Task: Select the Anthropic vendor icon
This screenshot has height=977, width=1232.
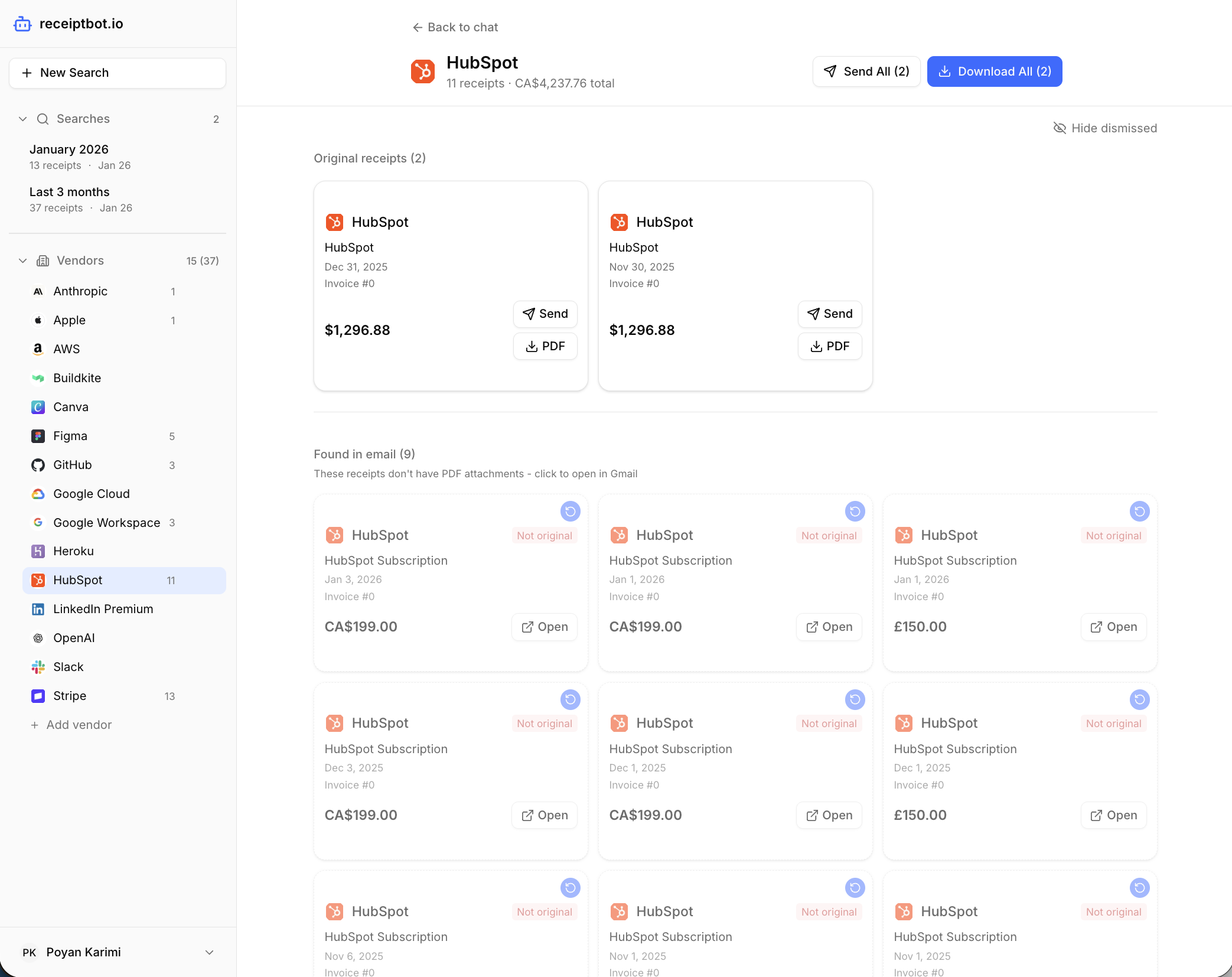Action: (38, 291)
